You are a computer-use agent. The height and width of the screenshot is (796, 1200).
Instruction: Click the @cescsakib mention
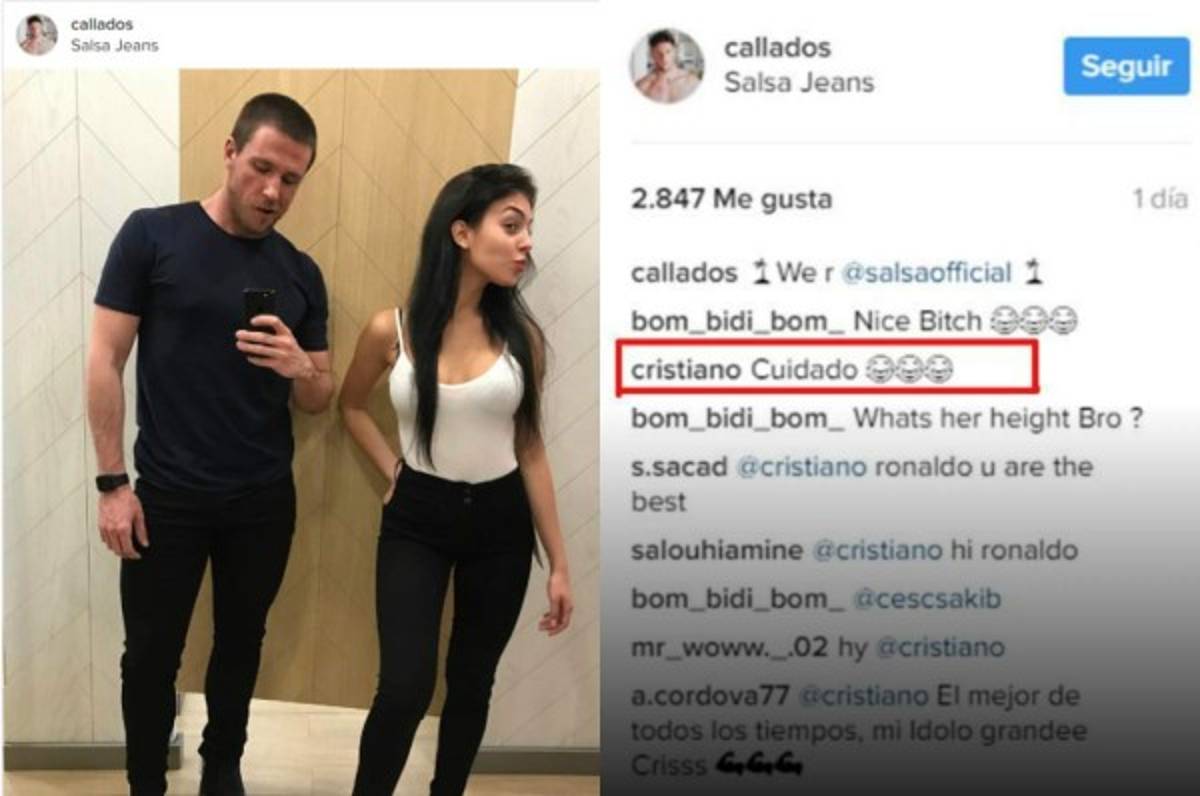[x=926, y=599]
